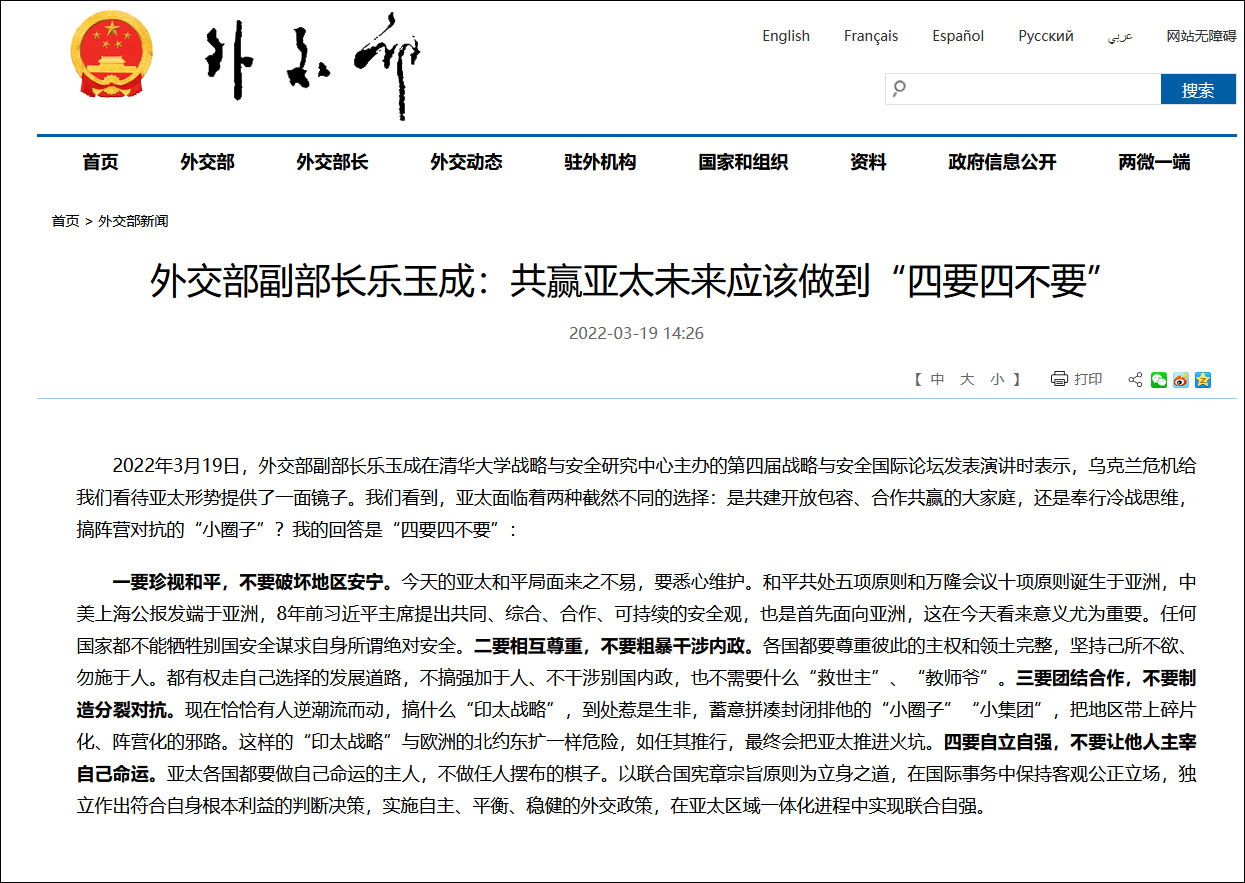1245x883 pixels.
Task: Open the 外交动态 menu
Action: tap(466, 162)
